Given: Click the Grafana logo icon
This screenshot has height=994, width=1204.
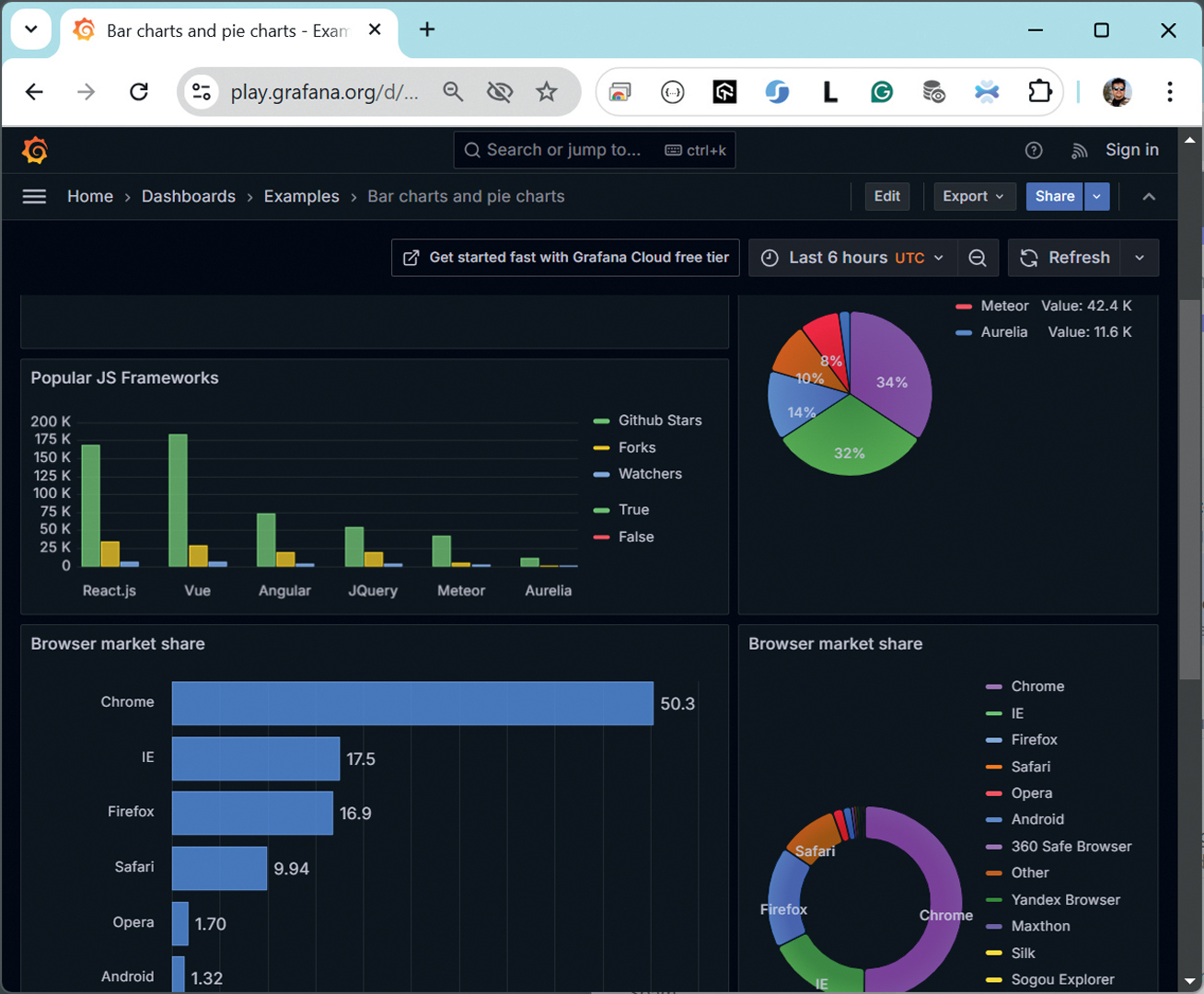Looking at the screenshot, I should tap(35, 150).
